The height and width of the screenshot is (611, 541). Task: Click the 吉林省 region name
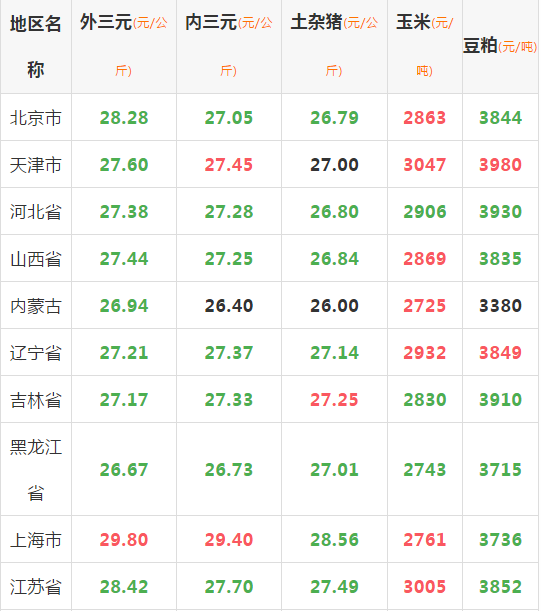point(36,400)
